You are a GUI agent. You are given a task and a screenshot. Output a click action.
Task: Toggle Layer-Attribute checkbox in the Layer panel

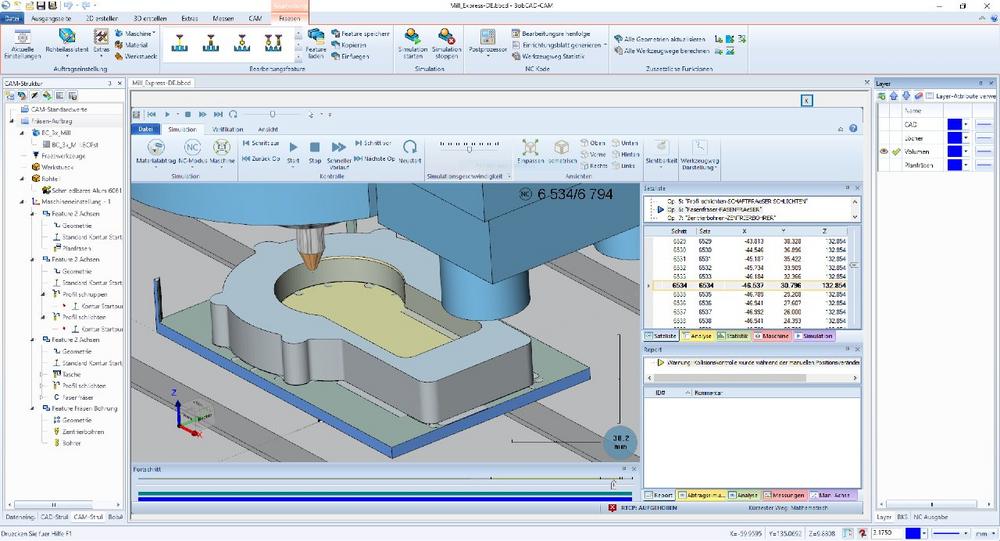tap(930, 96)
